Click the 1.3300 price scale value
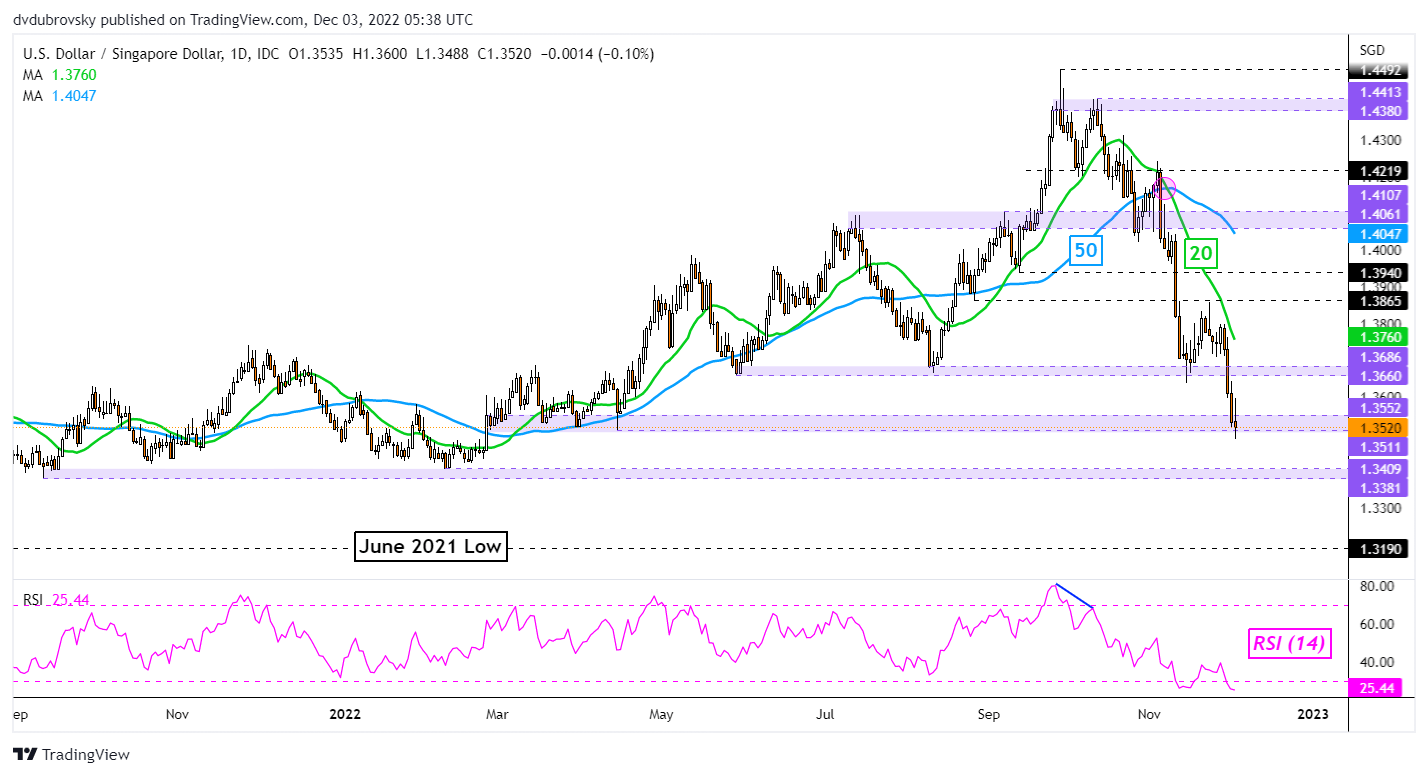The image size is (1428, 776). (x=1380, y=509)
